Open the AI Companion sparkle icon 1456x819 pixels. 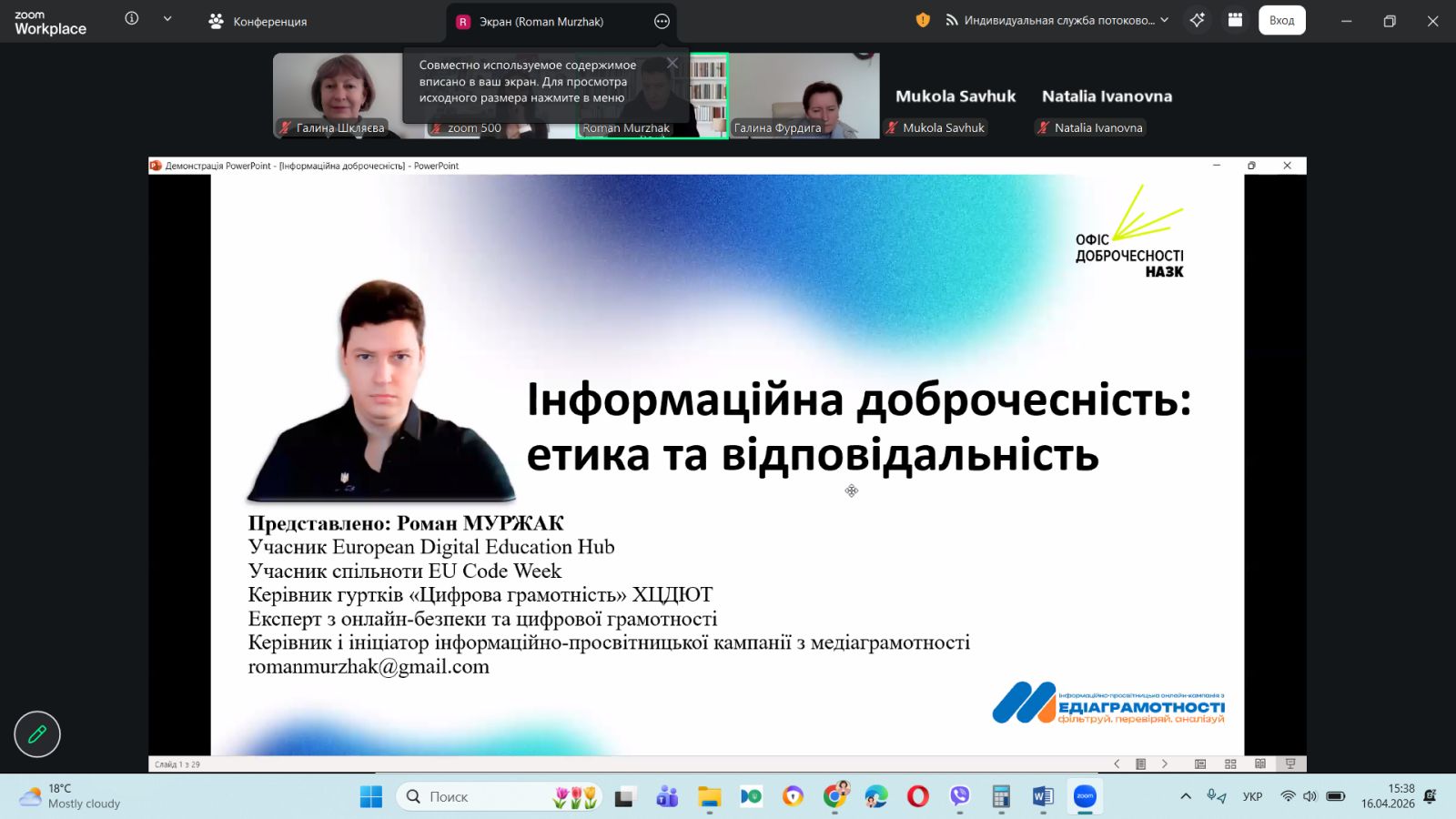1197,20
